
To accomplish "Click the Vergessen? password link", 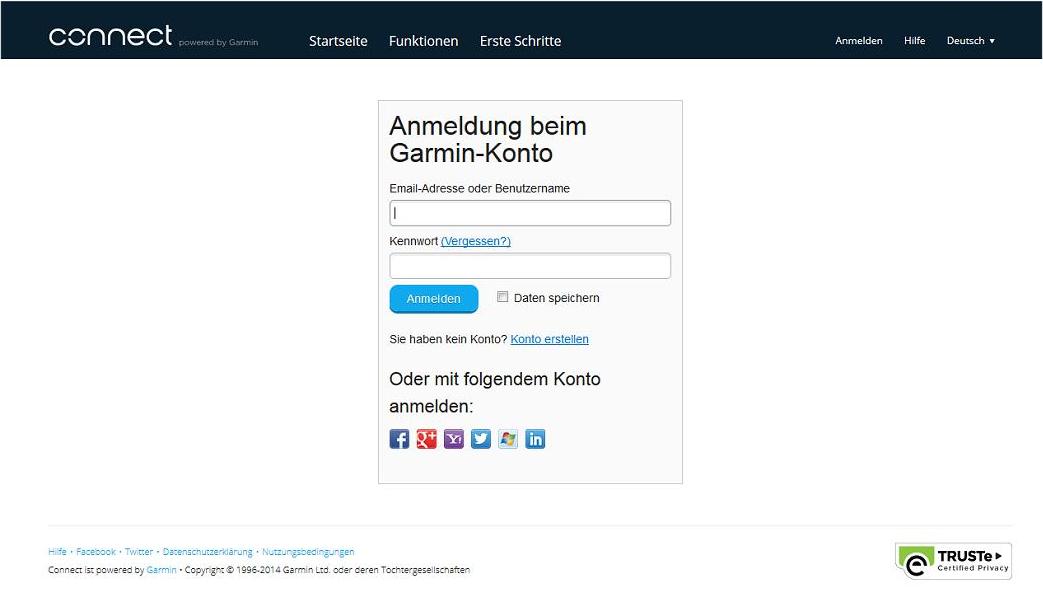I will point(475,241).
